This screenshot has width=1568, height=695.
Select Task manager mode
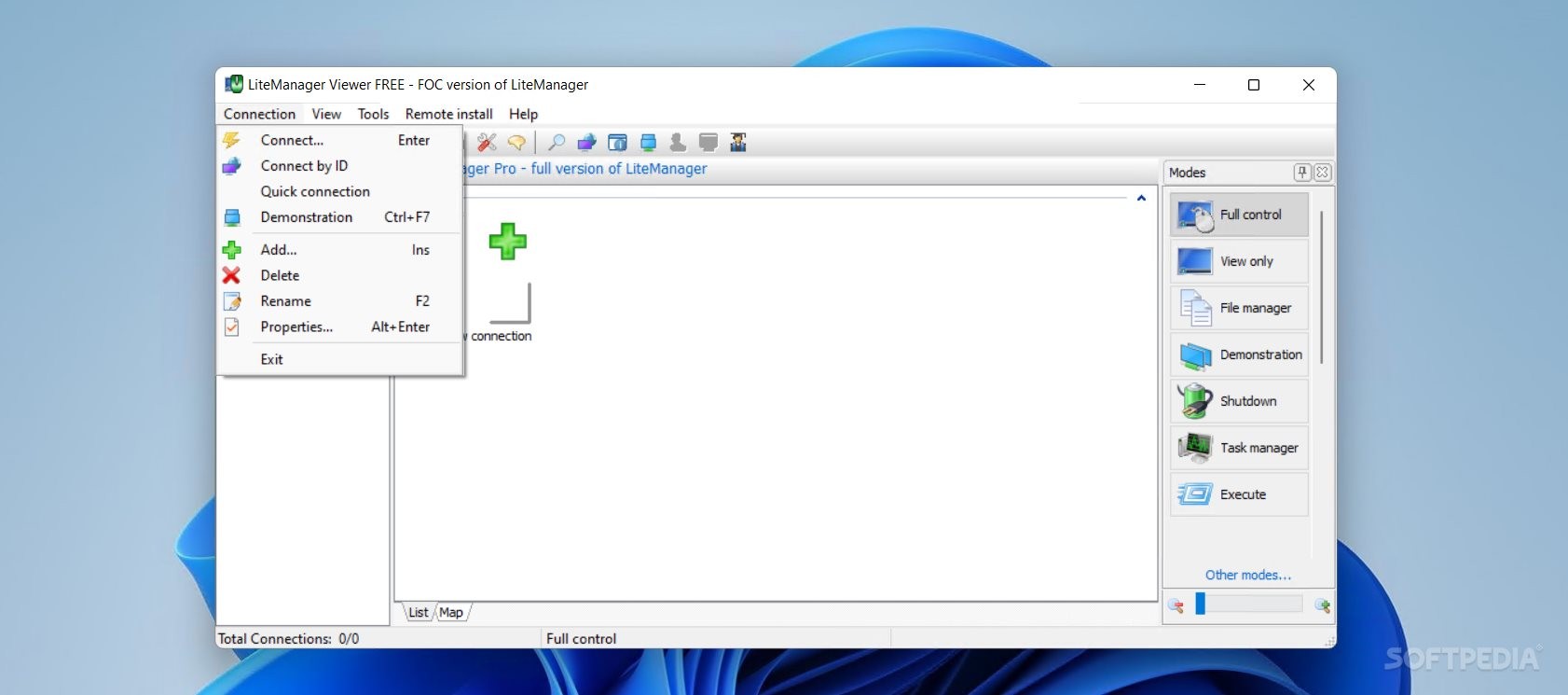[x=1240, y=448]
